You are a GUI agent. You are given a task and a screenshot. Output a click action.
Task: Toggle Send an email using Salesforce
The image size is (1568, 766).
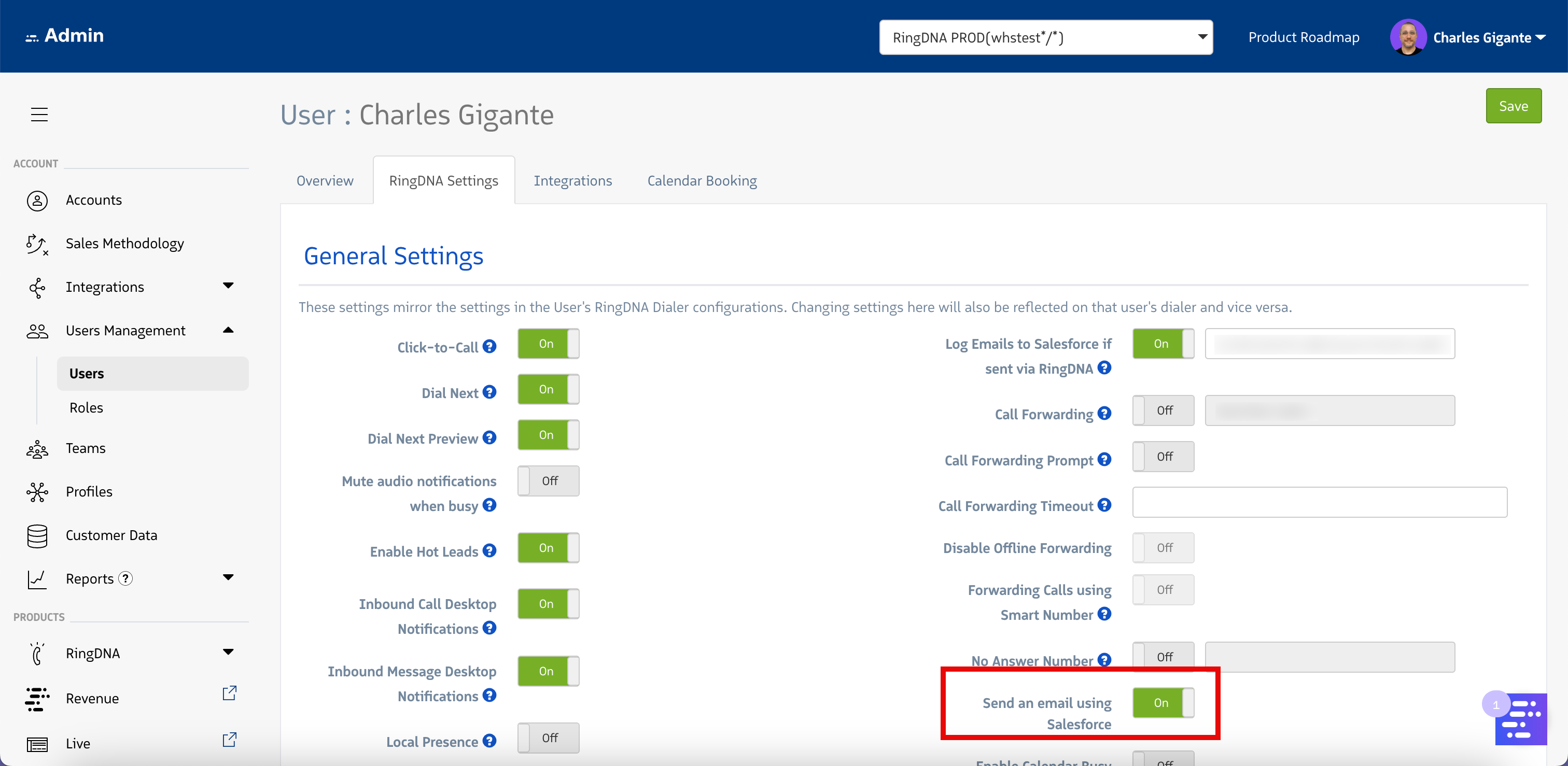point(1163,703)
